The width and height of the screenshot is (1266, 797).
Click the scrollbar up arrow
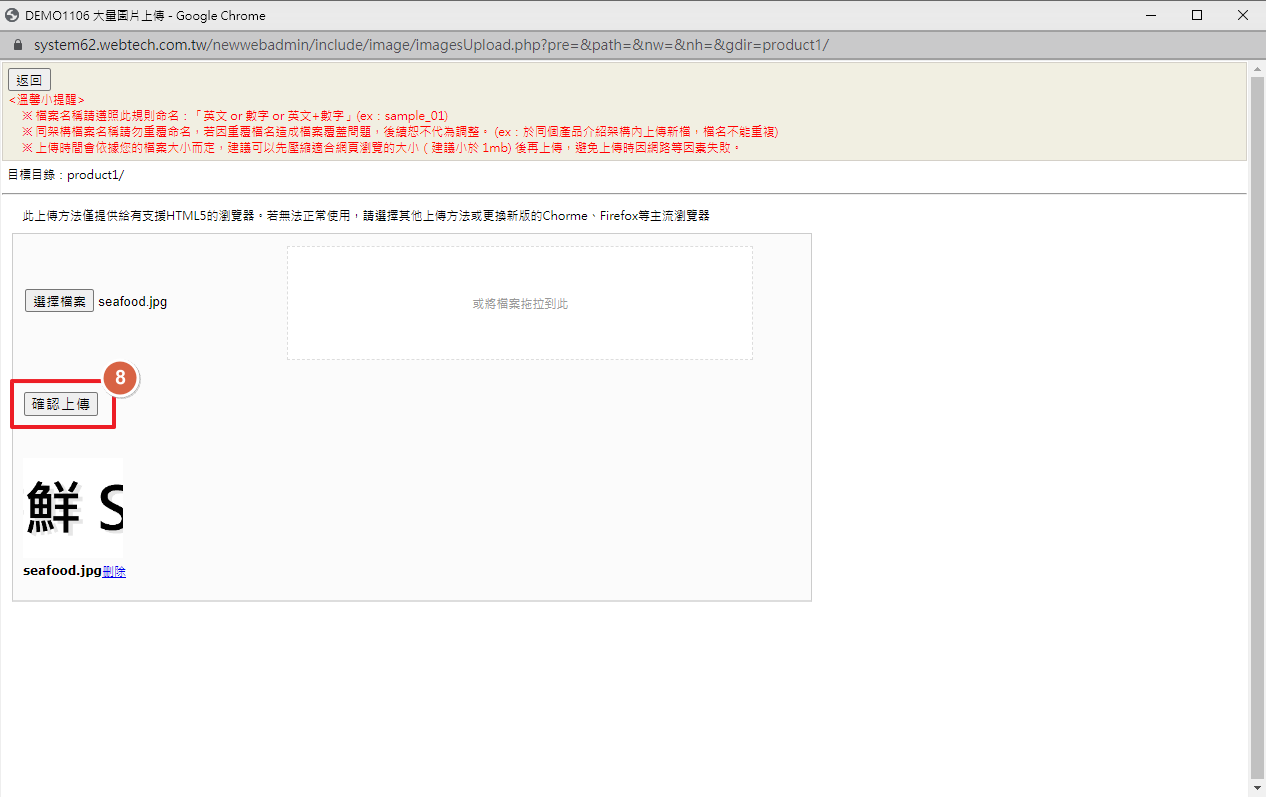pyautogui.click(x=1257, y=69)
